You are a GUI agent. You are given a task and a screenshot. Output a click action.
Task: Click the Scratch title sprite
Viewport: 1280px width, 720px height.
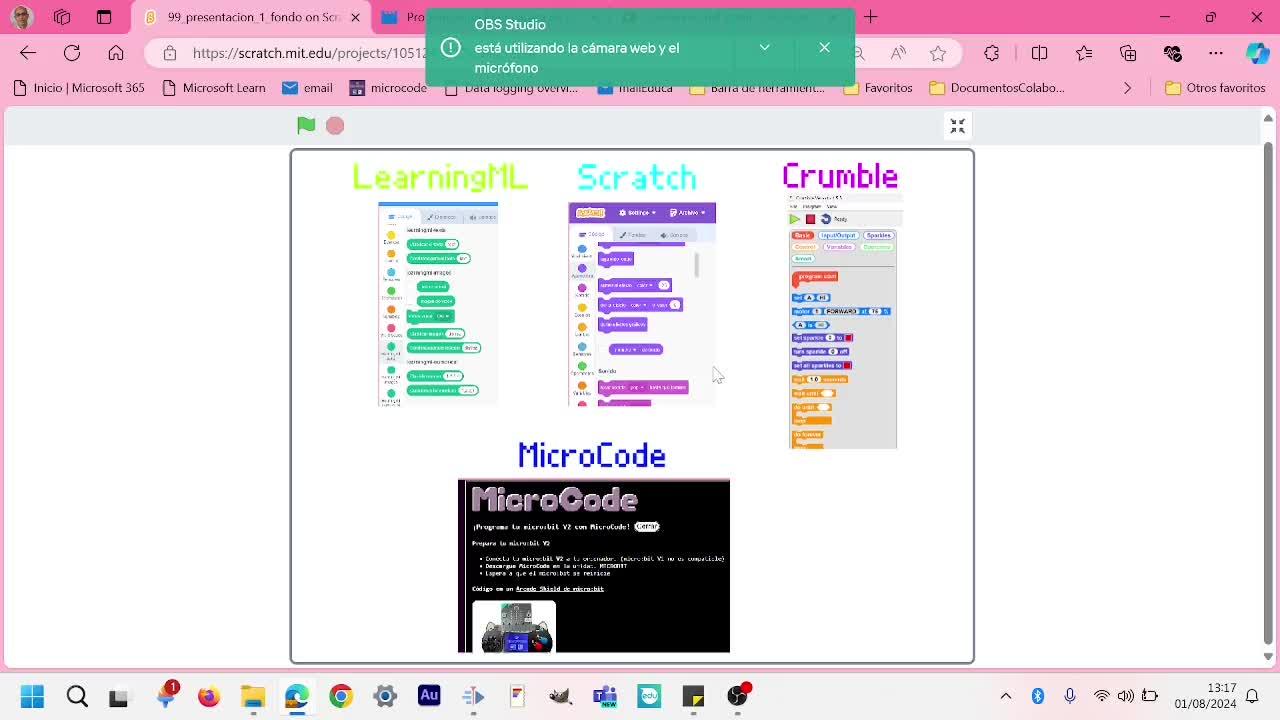coord(637,177)
